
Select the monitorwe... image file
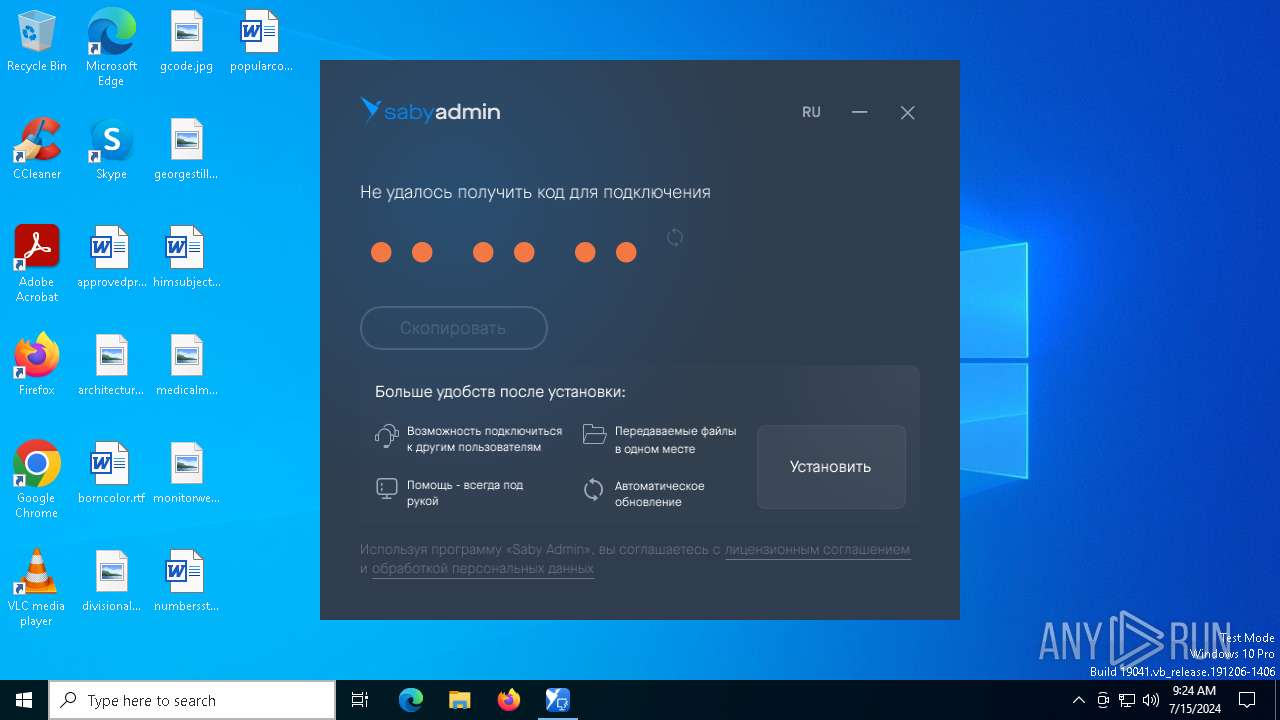[x=187, y=474]
